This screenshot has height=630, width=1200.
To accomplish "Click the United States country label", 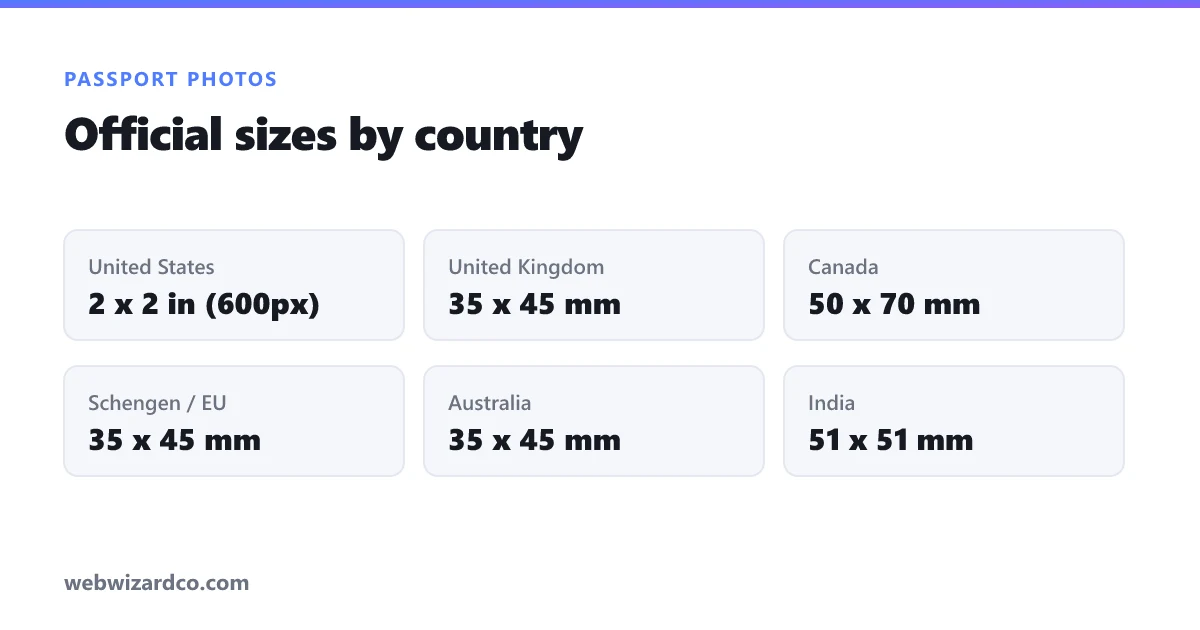I will [151, 267].
